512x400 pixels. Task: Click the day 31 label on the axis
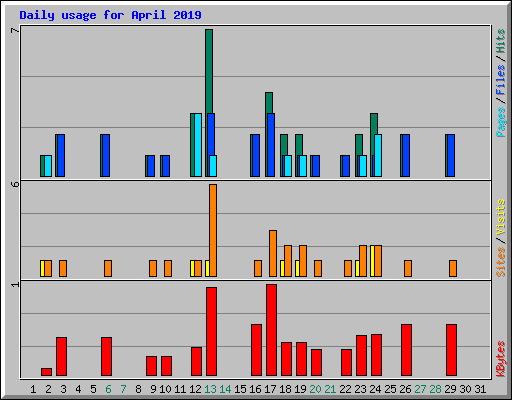[480, 389]
